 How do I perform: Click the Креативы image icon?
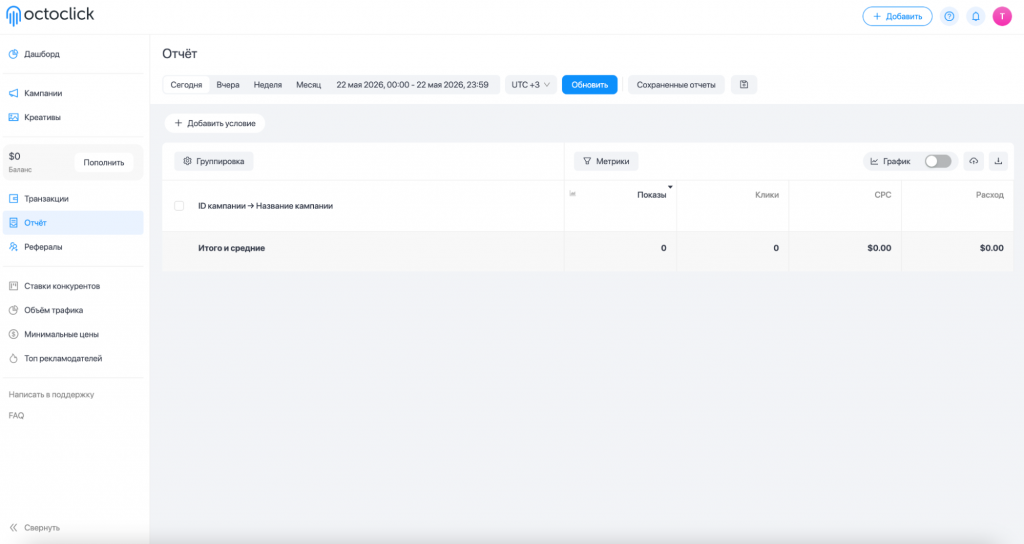coord(13,118)
